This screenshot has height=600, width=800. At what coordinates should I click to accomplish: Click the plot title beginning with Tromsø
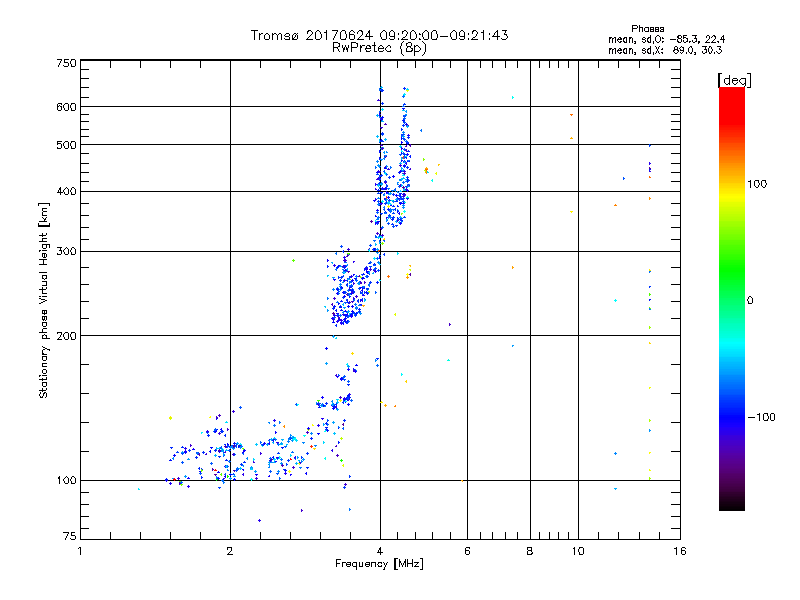(x=379, y=35)
